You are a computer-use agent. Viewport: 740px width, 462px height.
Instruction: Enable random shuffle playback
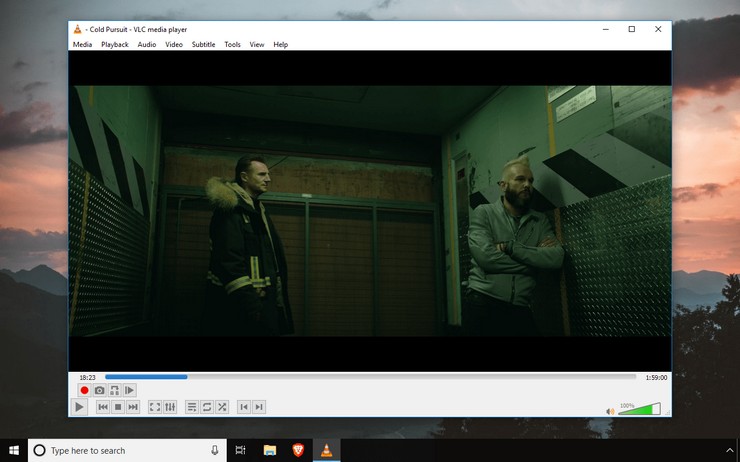[x=222, y=407]
